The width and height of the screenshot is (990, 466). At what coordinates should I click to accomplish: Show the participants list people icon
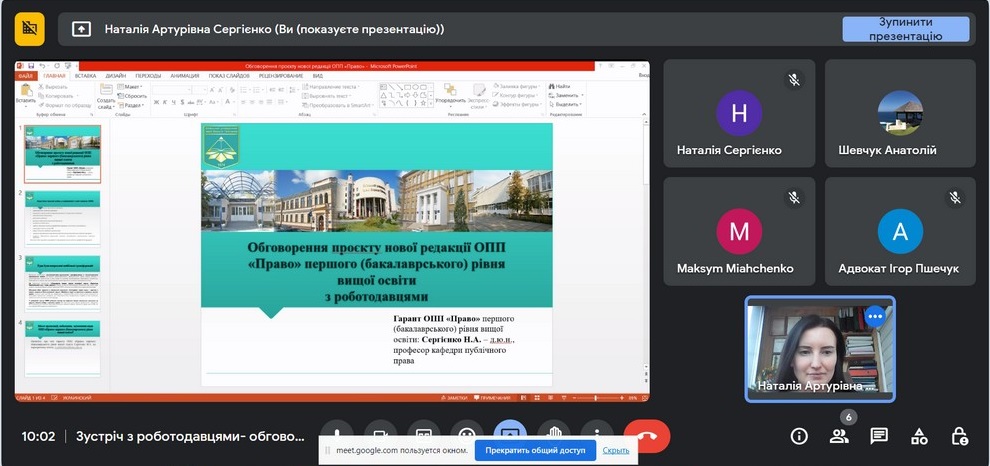(839, 436)
